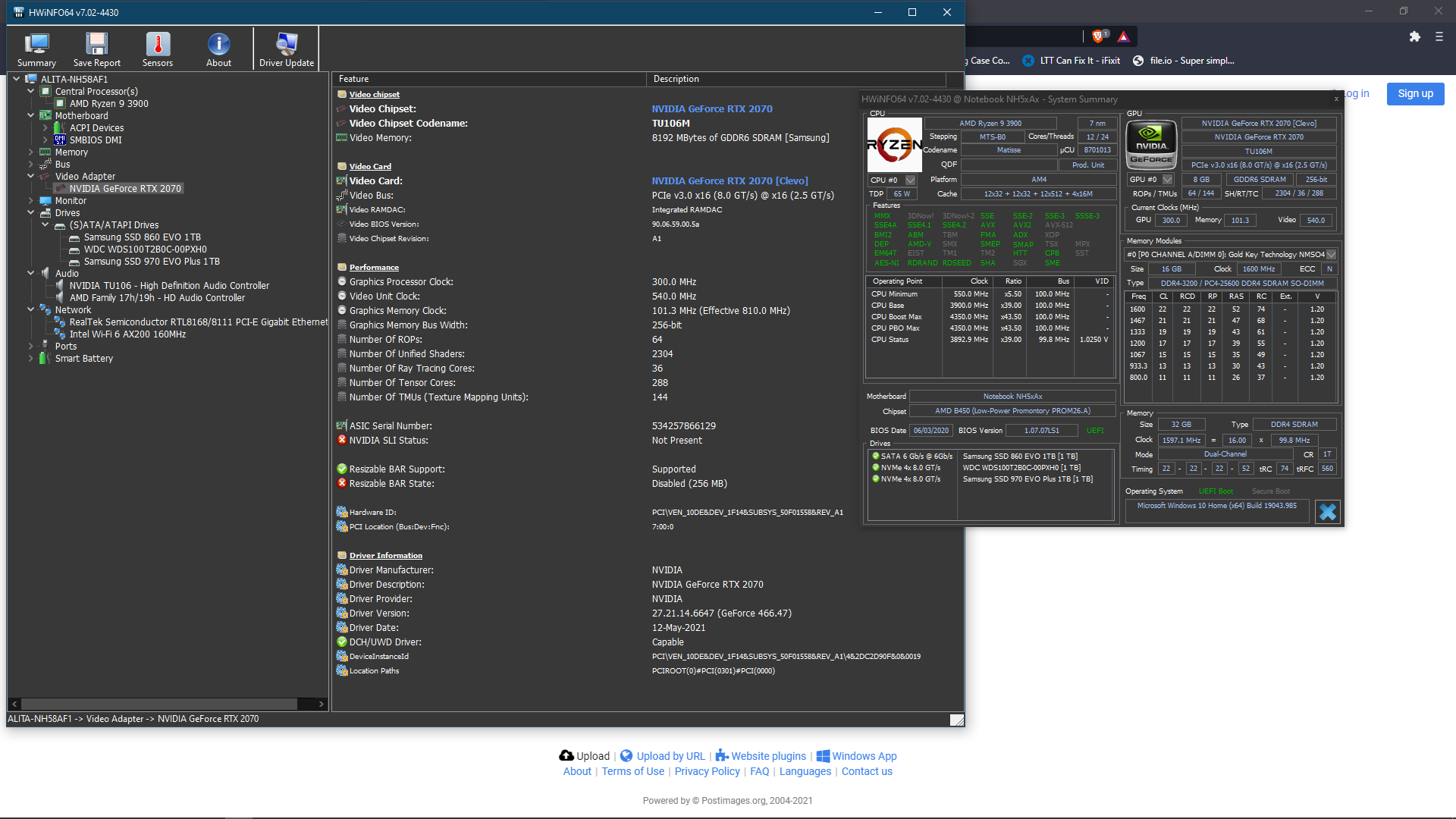This screenshot has width=1456, height=819.
Task: Open the CPU #0 selector dropdown
Action: coord(911,180)
